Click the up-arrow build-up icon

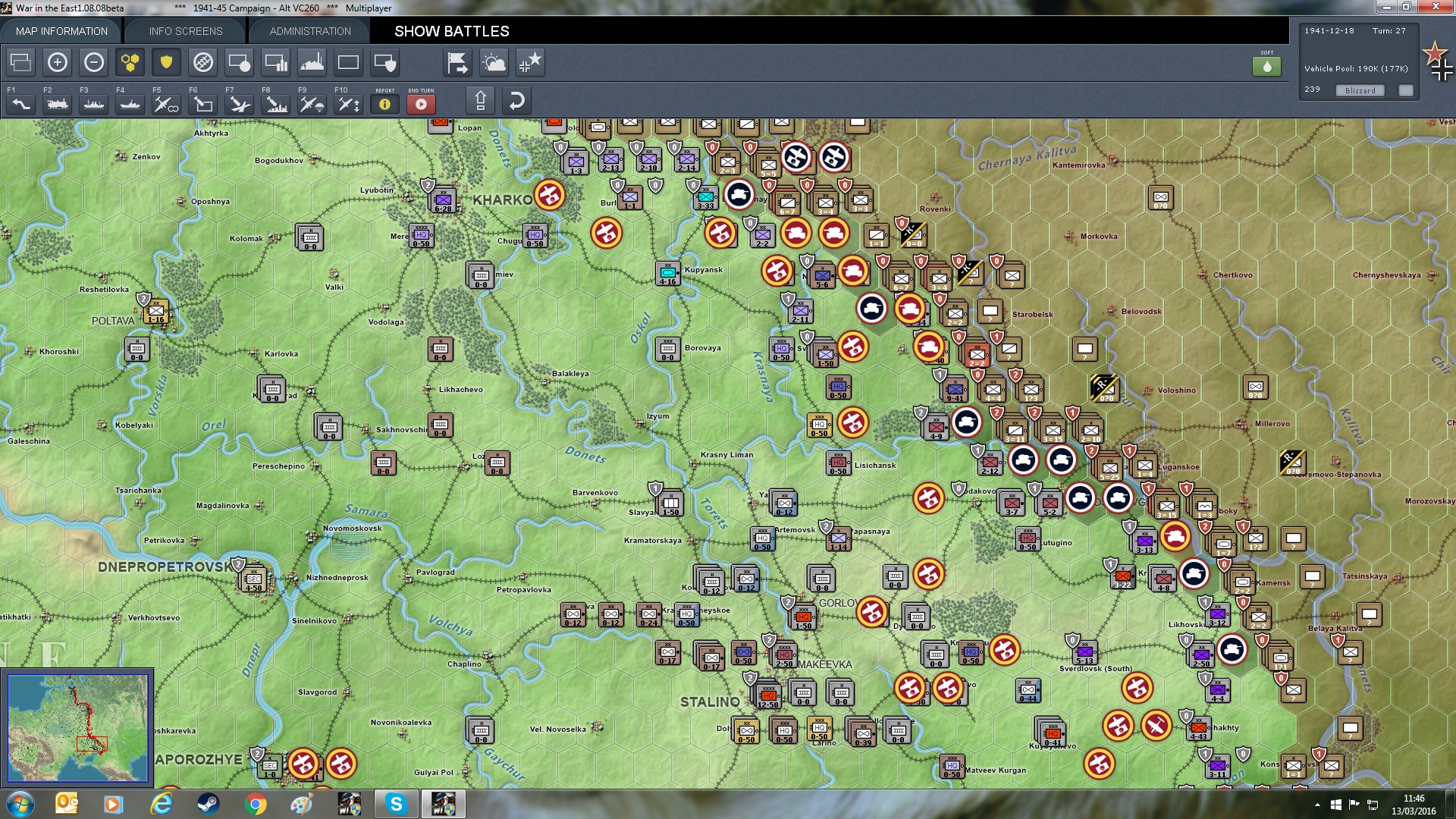click(x=480, y=100)
